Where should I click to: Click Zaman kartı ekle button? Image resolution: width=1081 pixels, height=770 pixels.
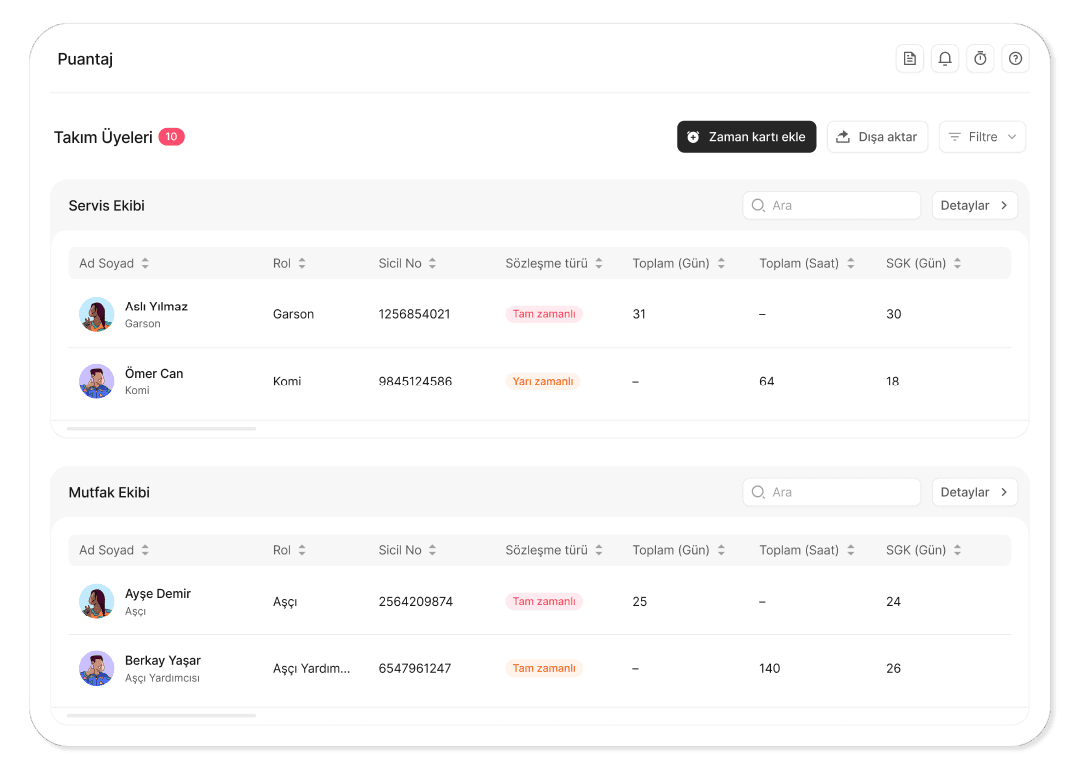tap(746, 137)
